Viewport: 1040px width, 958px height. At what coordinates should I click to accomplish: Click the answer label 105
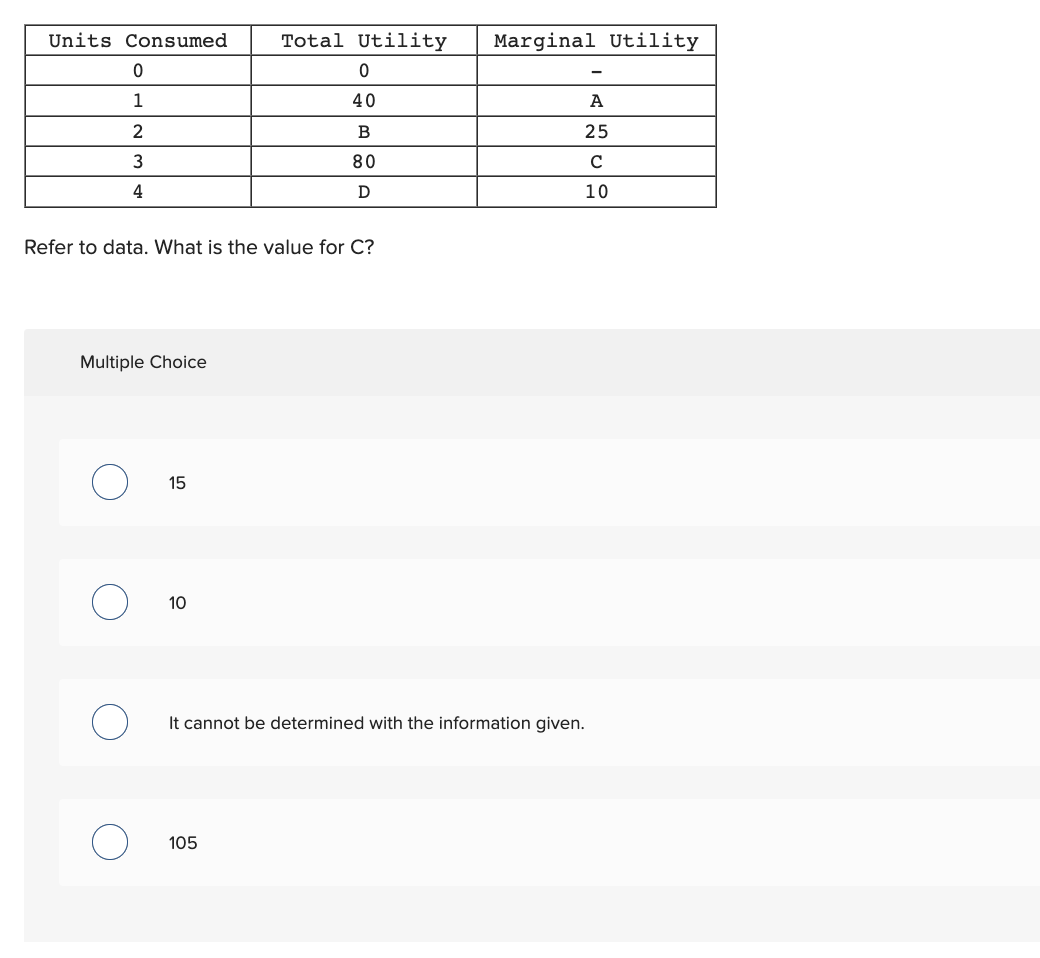point(183,842)
